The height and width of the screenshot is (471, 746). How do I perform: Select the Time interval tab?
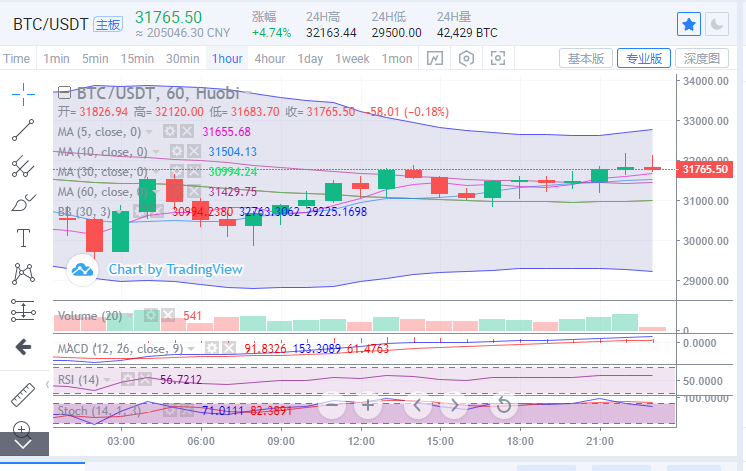[17, 59]
